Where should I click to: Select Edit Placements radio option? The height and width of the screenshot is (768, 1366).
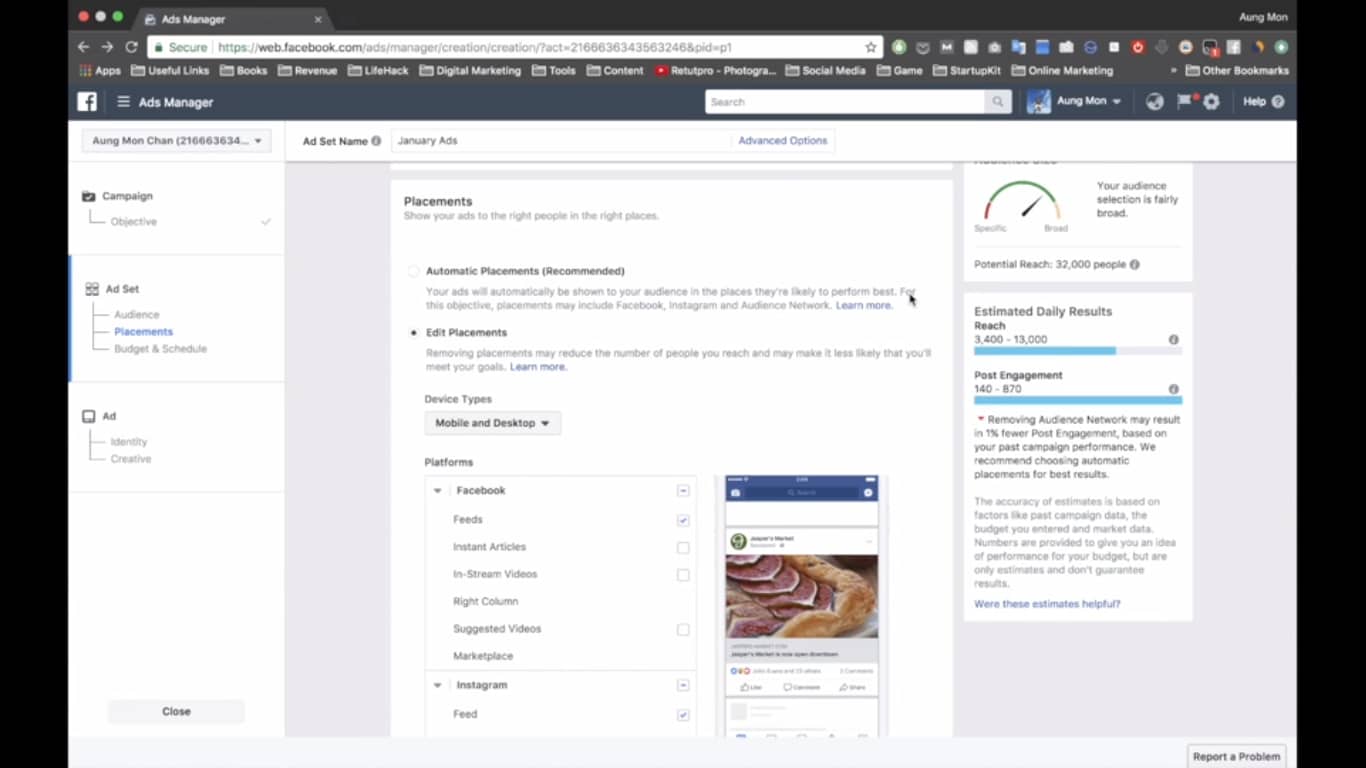click(x=413, y=333)
